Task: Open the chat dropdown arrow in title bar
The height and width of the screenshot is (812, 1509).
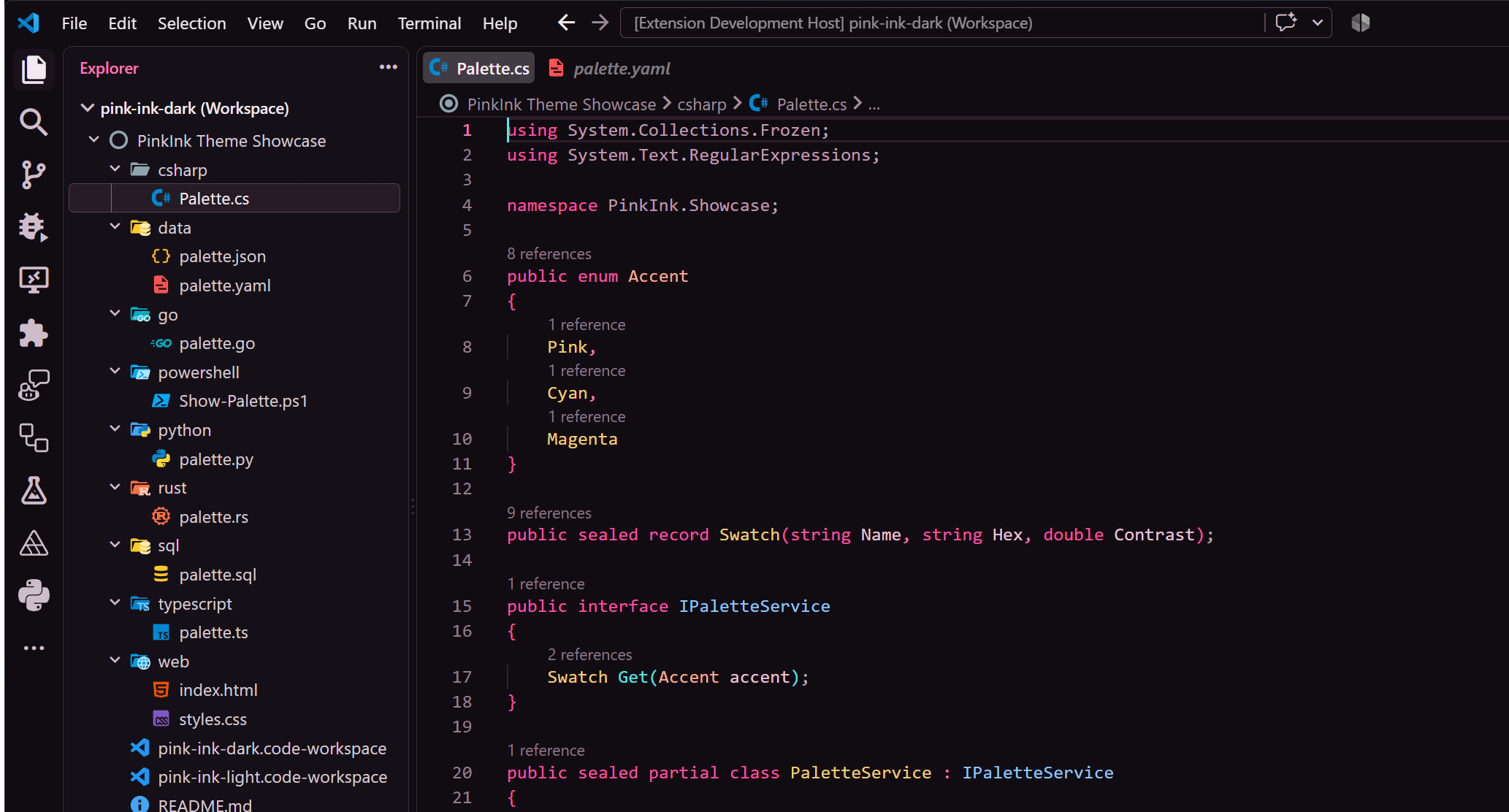Action: point(1318,23)
